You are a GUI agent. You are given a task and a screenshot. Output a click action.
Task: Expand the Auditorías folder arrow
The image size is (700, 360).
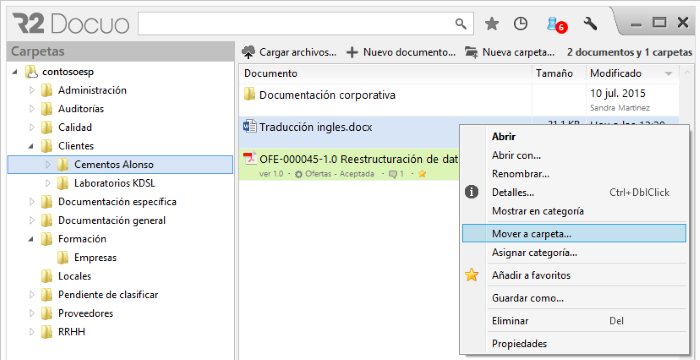click(x=31, y=109)
